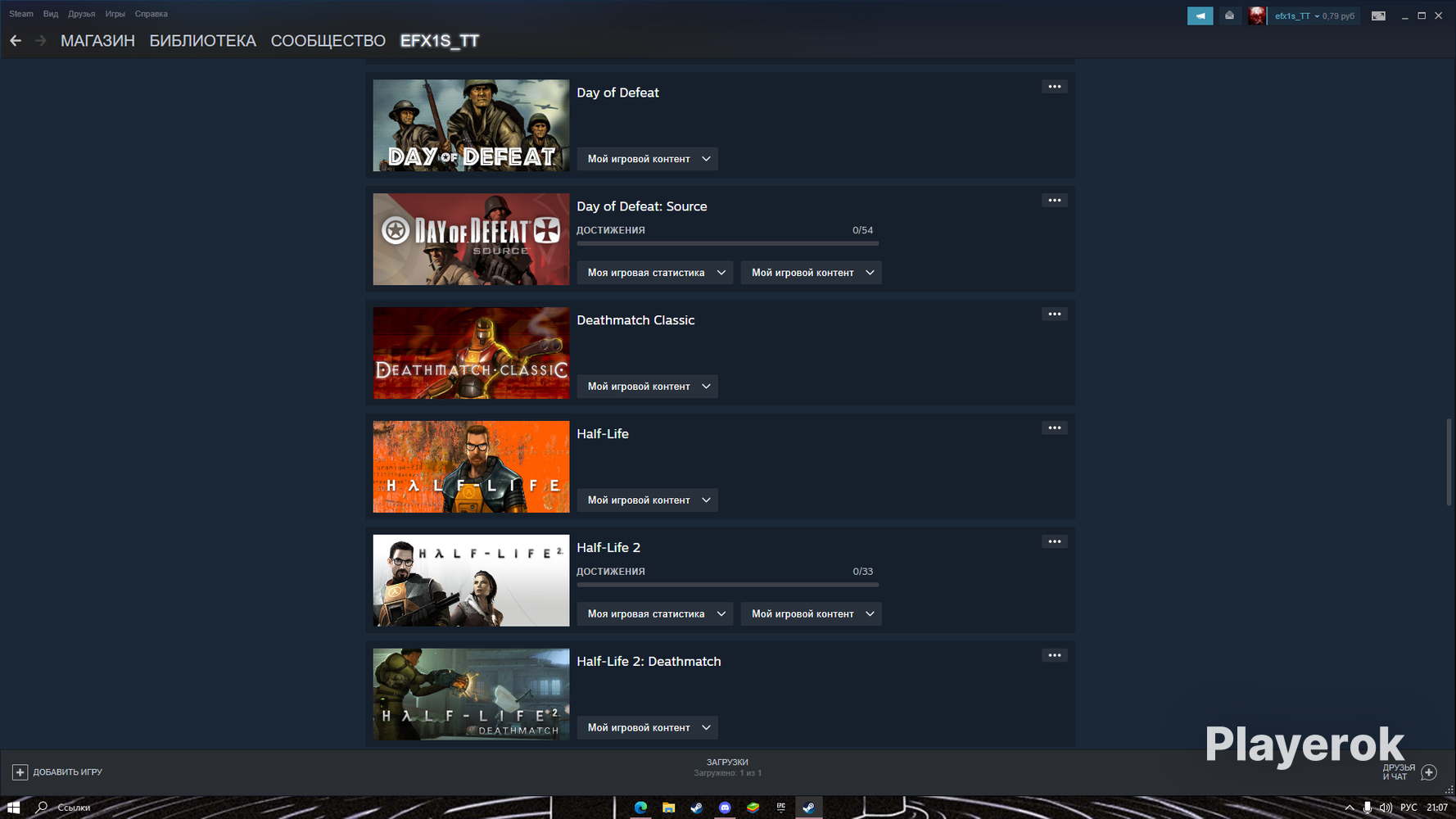Expand Half-Life 2 game content dropdown
This screenshot has height=819, width=1456.
(811, 614)
